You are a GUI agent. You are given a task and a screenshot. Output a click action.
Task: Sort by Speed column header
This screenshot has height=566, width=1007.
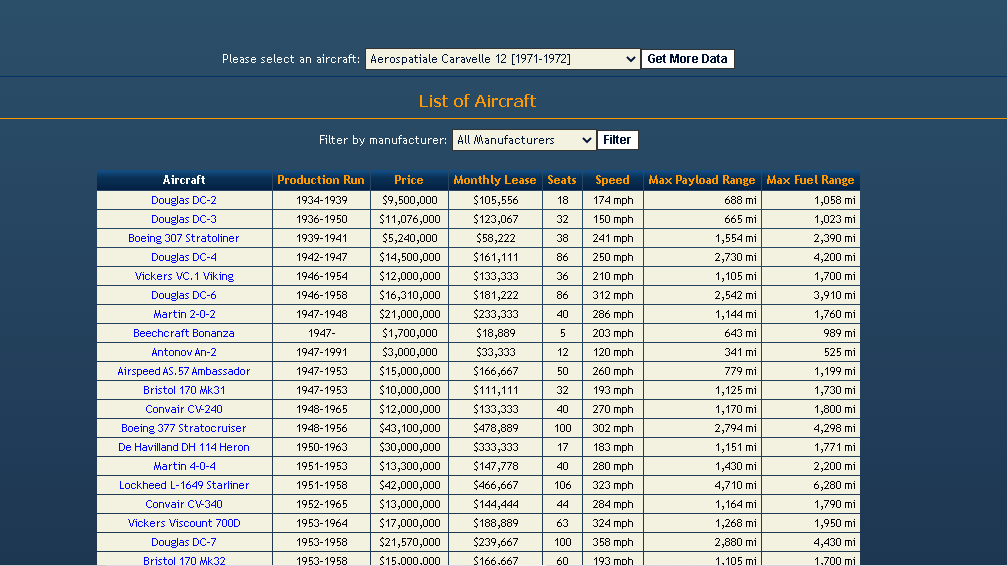point(612,181)
